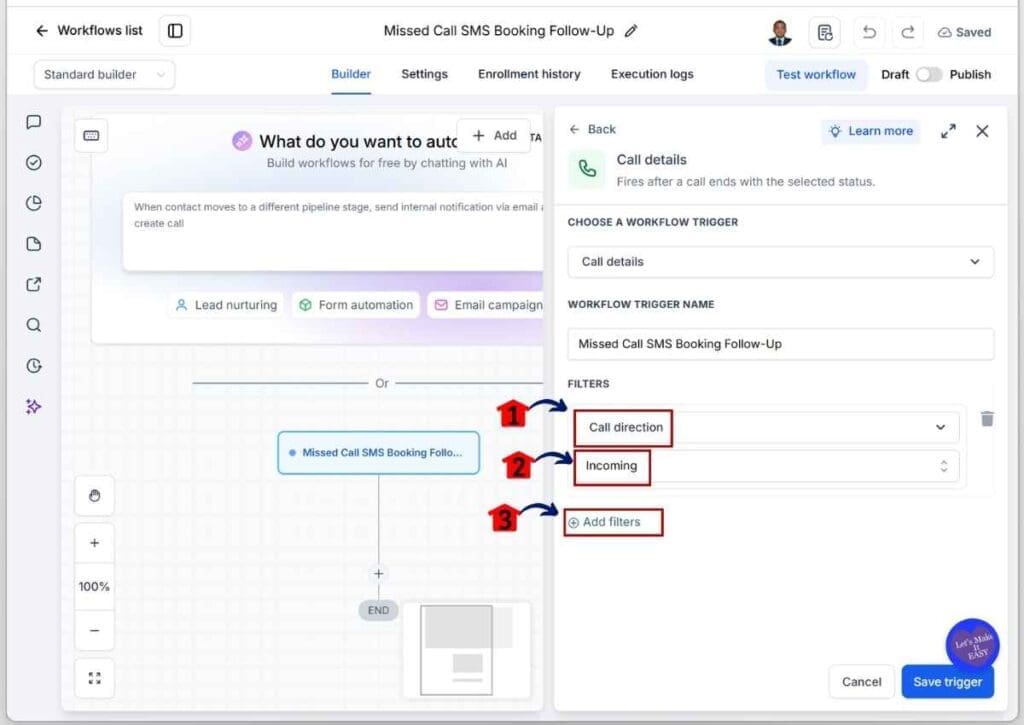1024x725 pixels.
Task: Open the AI sparkle icon in left sidebar
Action: point(33,406)
